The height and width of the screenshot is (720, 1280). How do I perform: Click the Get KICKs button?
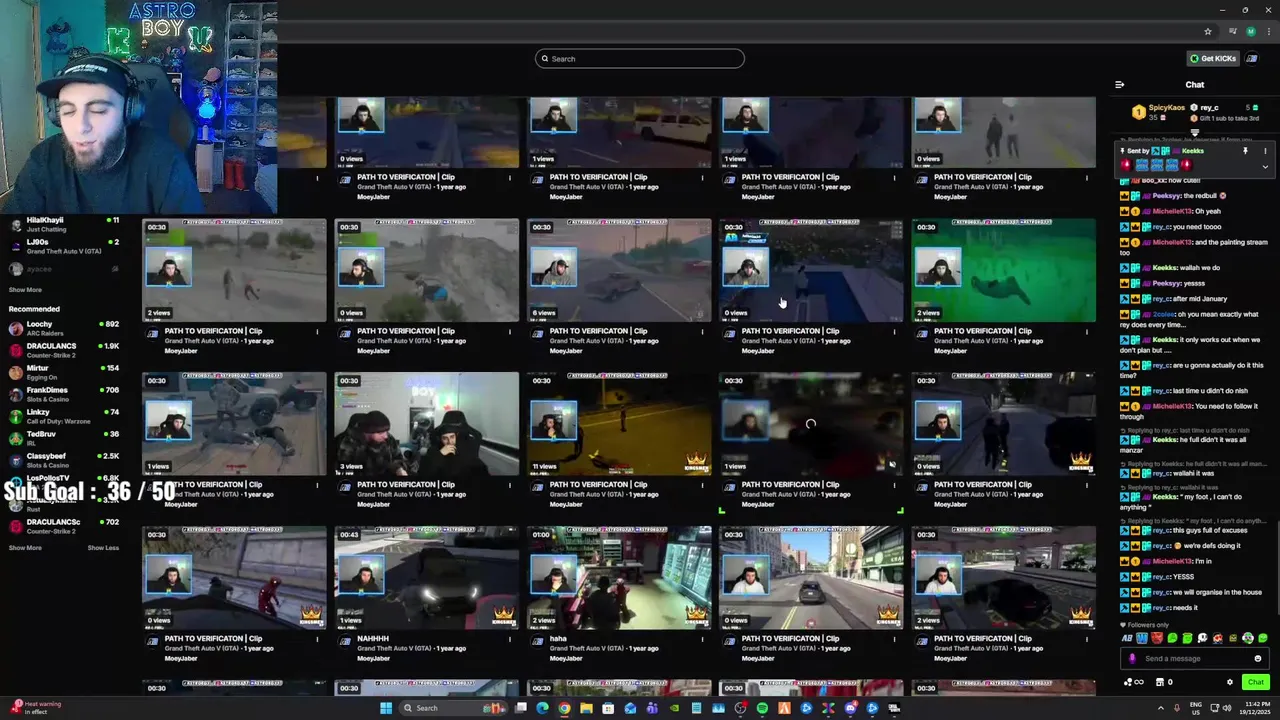(x=1212, y=58)
